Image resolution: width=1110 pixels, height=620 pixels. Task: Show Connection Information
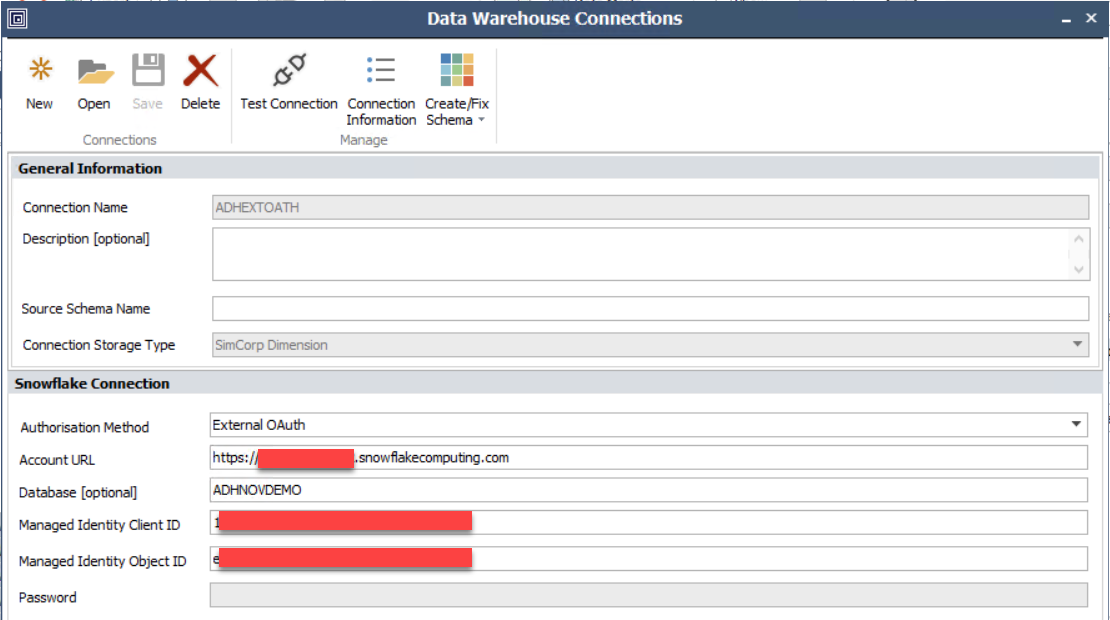click(x=381, y=91)
